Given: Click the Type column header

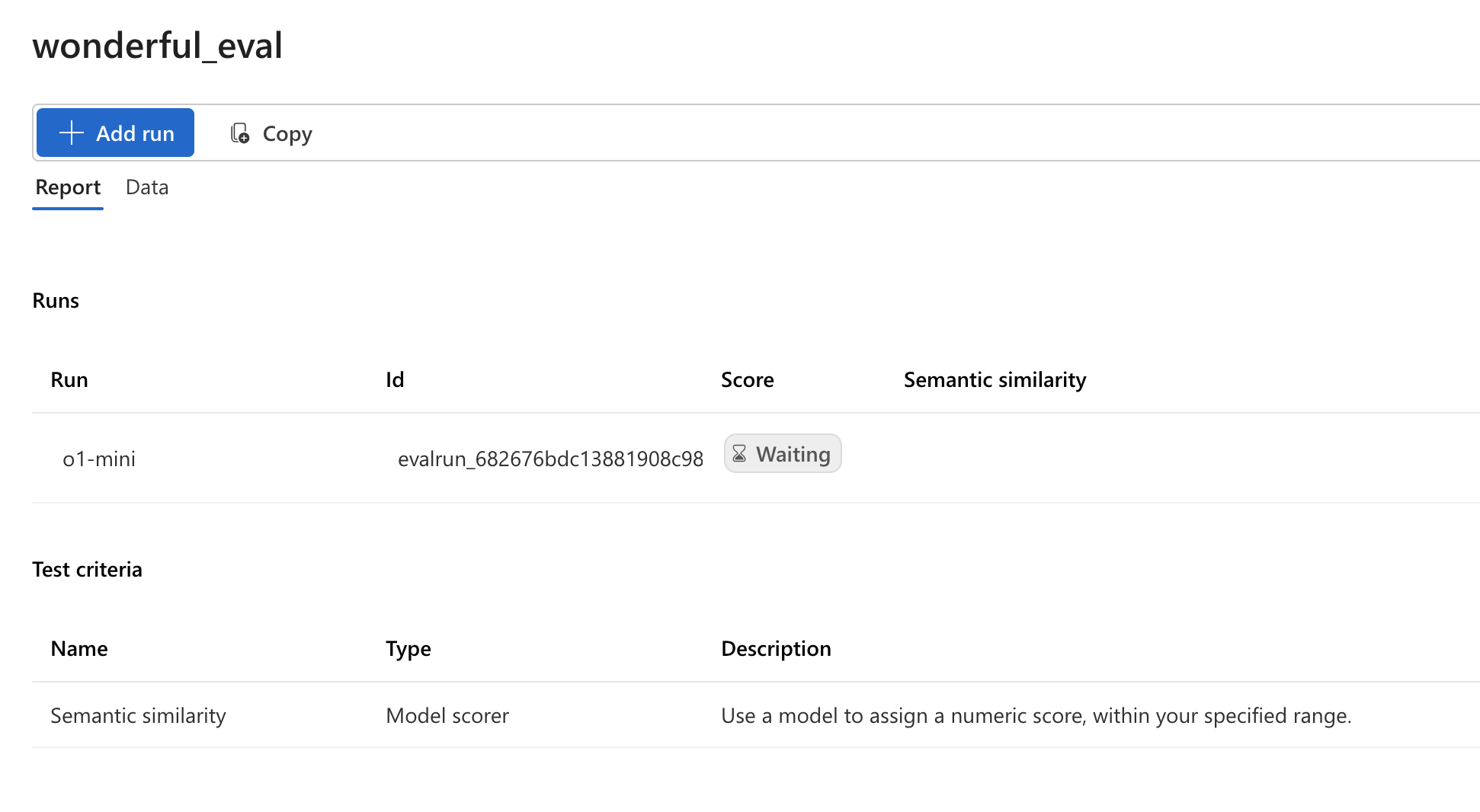Looking at the screenshot, I should point(408,648).
